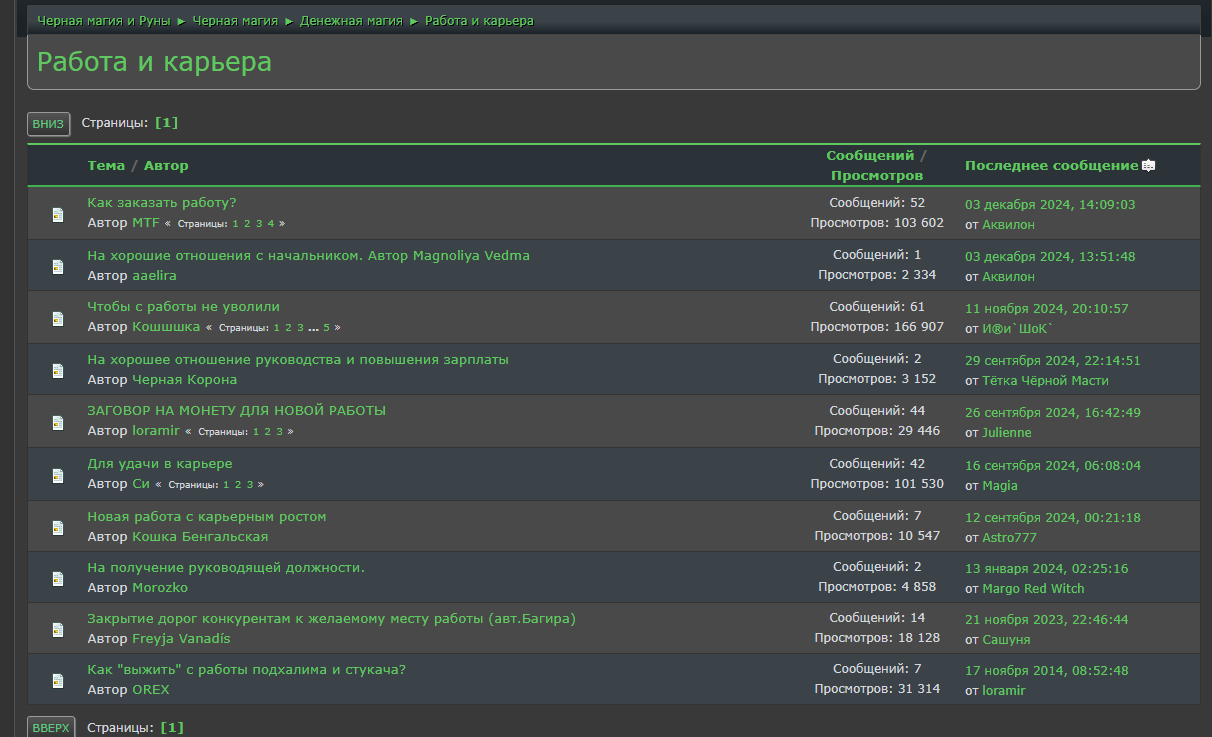Open topic 'Чтобы с работы не уволили'
This screenshot has height=737, width=1212.
(183, 307)
